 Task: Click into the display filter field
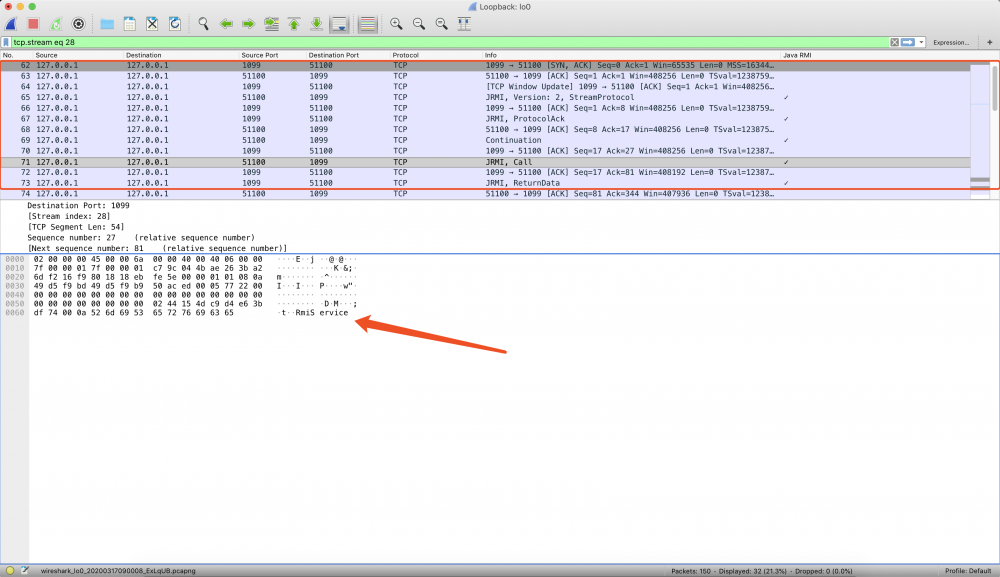[x=450, y=42]
